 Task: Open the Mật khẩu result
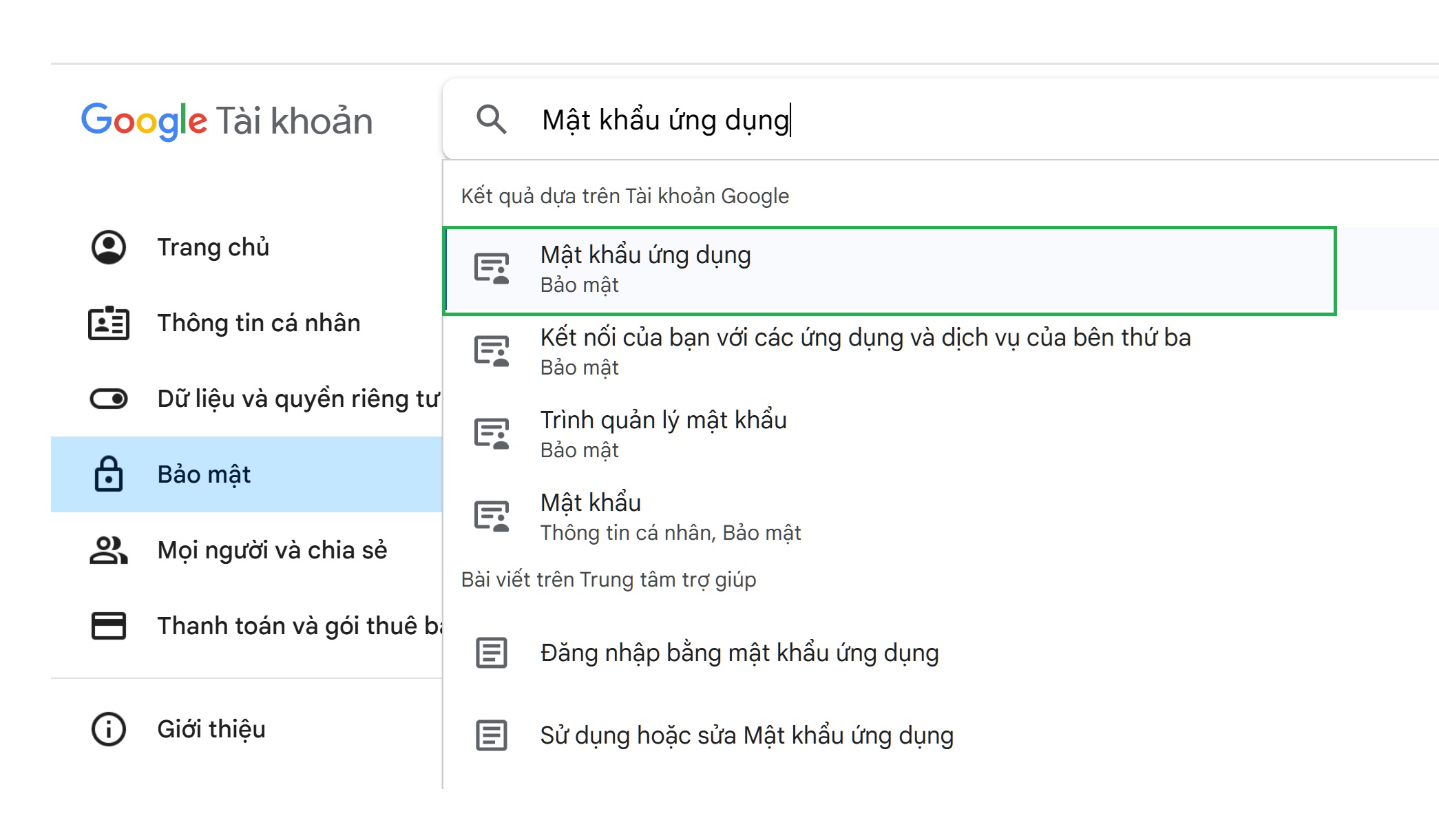coord(941,516)
